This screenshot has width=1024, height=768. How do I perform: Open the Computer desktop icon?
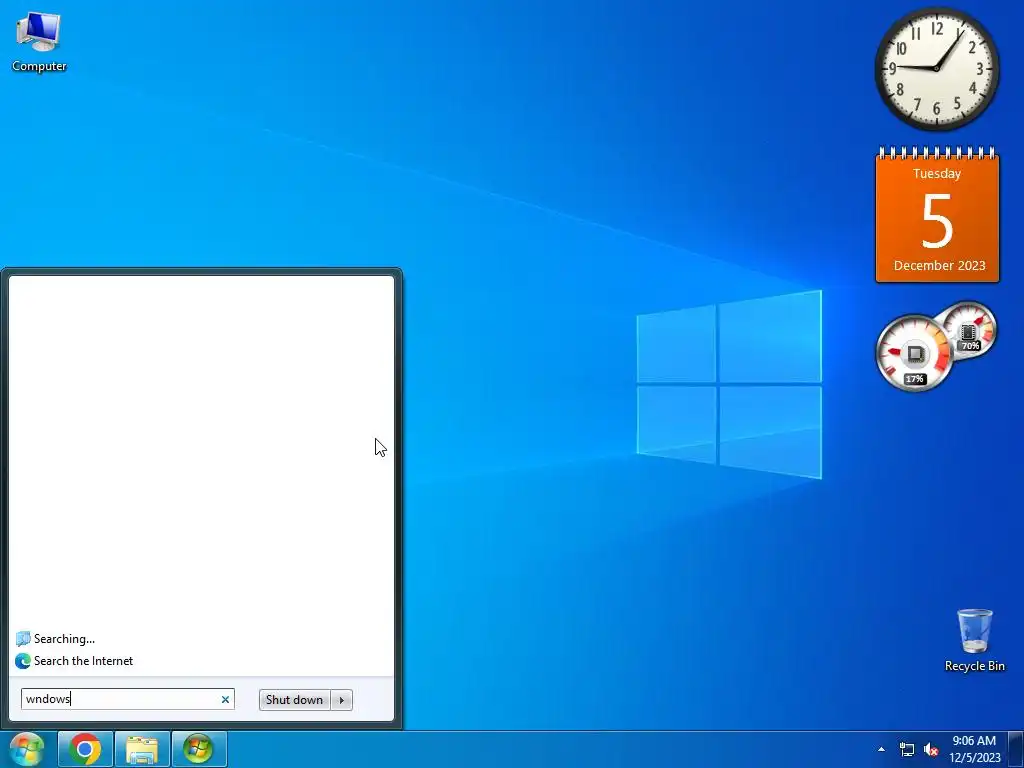[x=39, y=40]
